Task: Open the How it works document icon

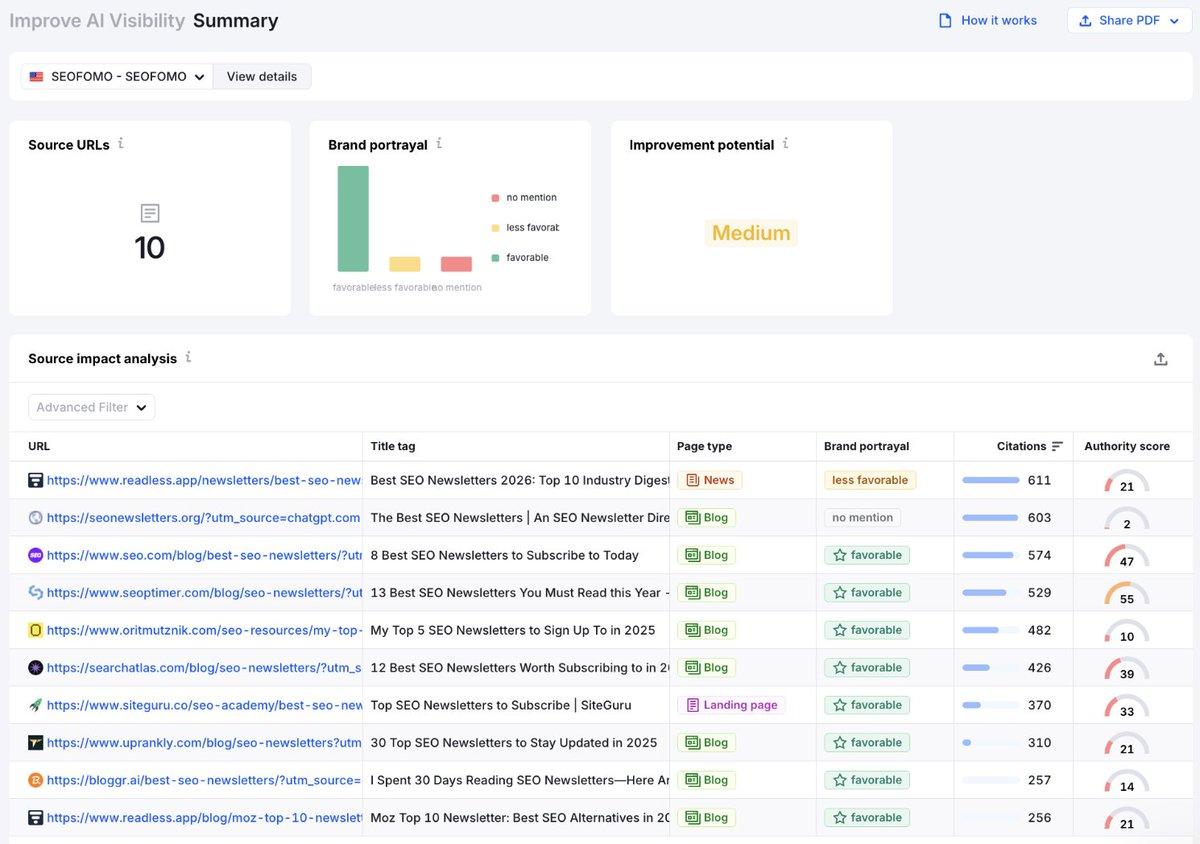Action: (945, 20)
